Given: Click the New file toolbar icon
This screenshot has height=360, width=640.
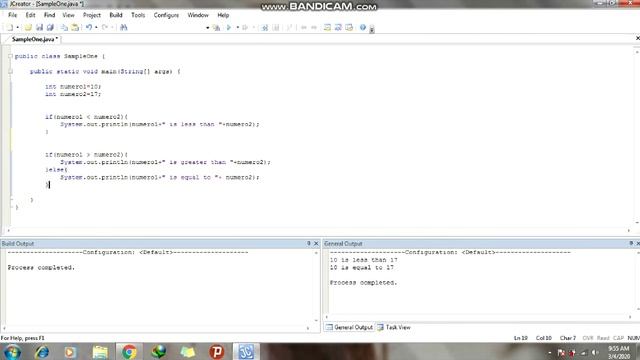Looking at the screenshot, I should 10,27.
